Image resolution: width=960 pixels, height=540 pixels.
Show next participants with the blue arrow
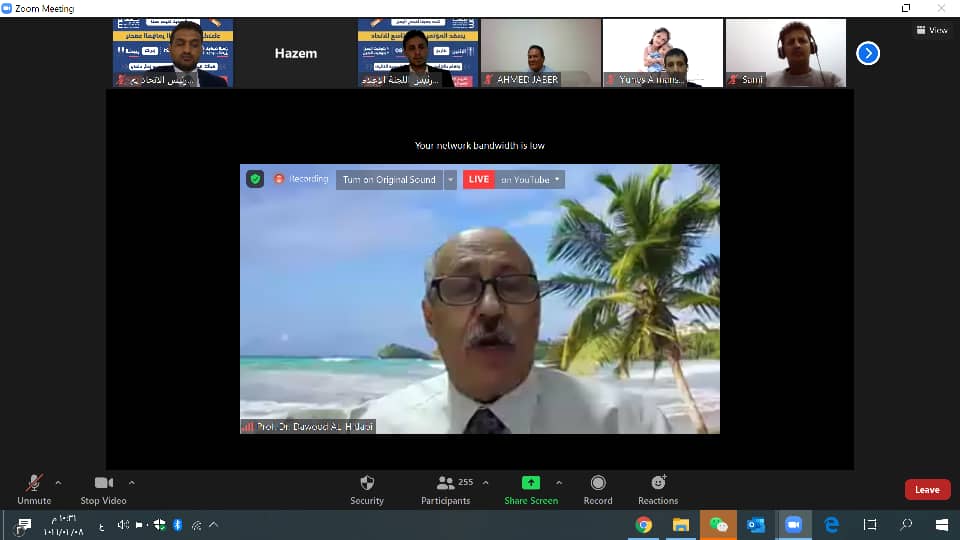coord(868,53)
